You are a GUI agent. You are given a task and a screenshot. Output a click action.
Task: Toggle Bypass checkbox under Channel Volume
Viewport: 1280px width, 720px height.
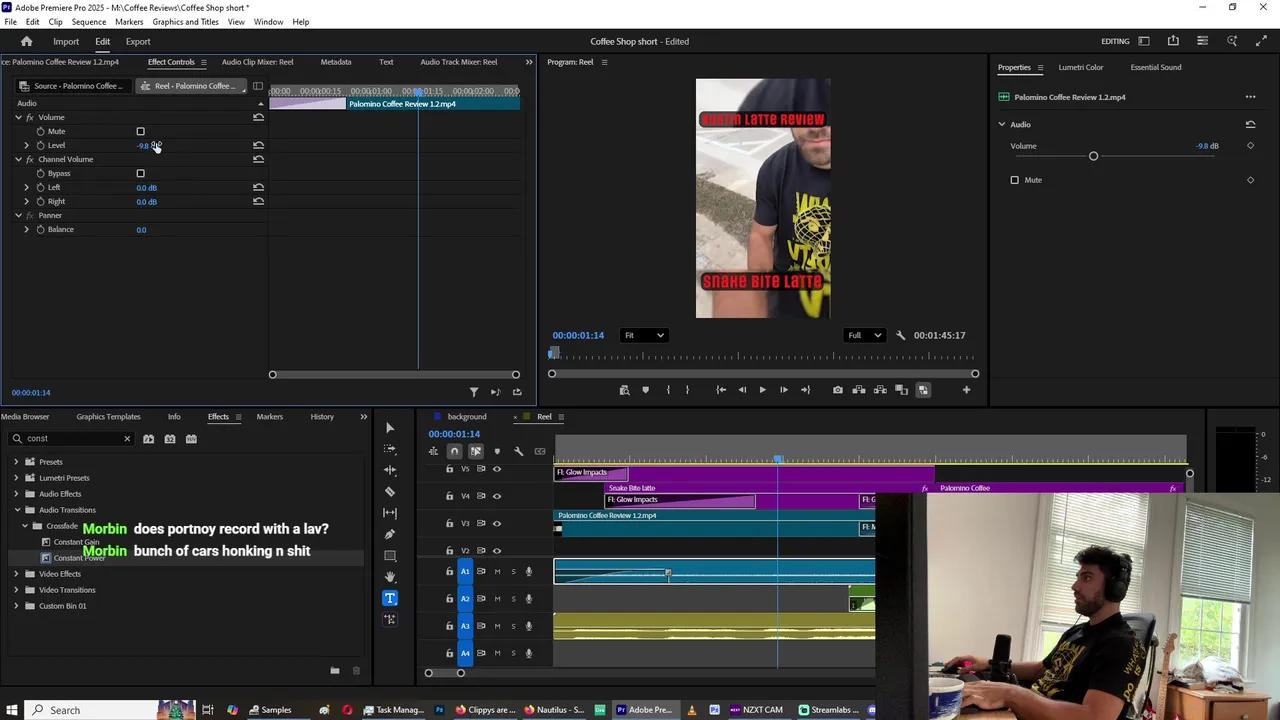point(140,173)
